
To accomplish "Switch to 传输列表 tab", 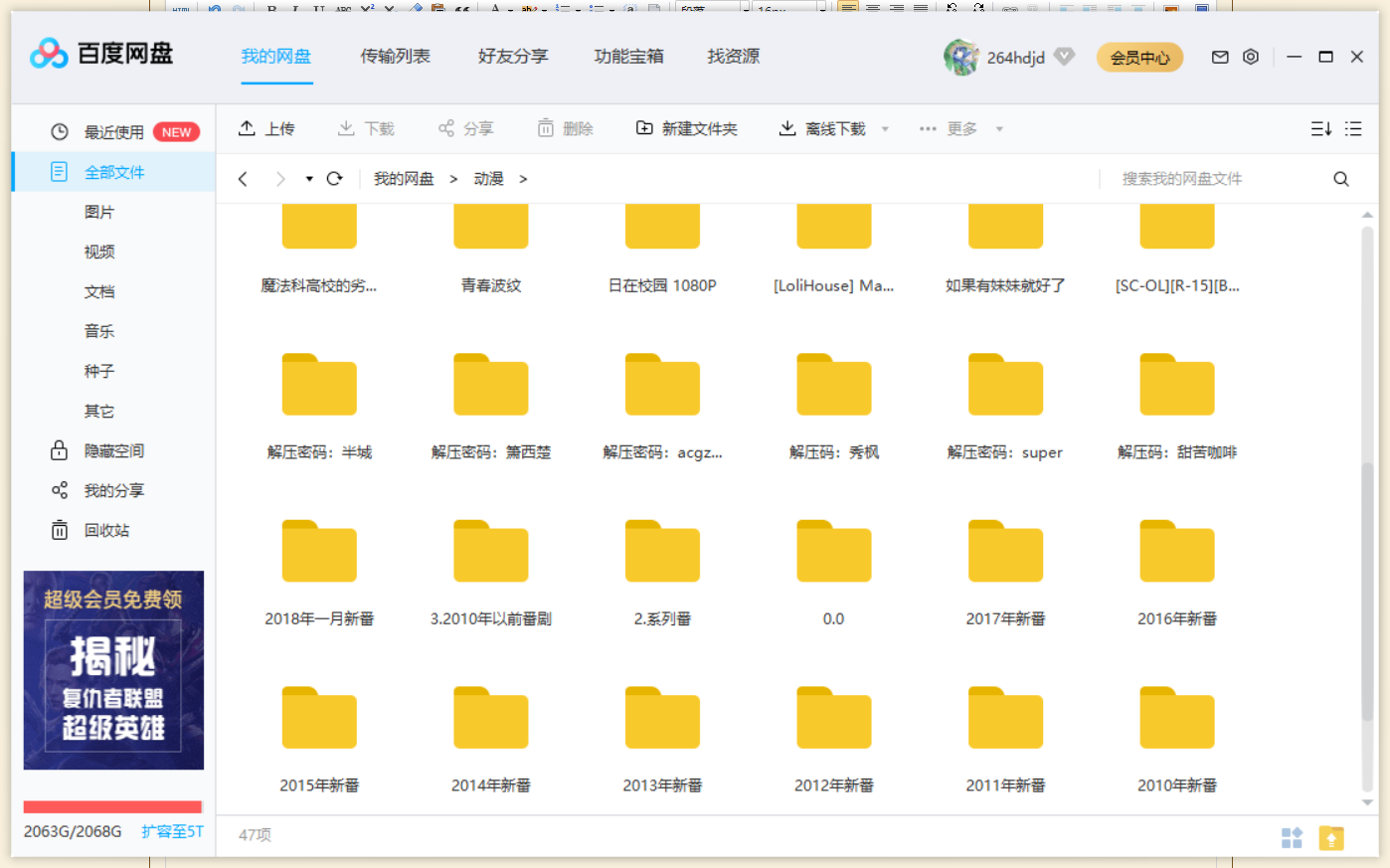I will tap(395, 56).
